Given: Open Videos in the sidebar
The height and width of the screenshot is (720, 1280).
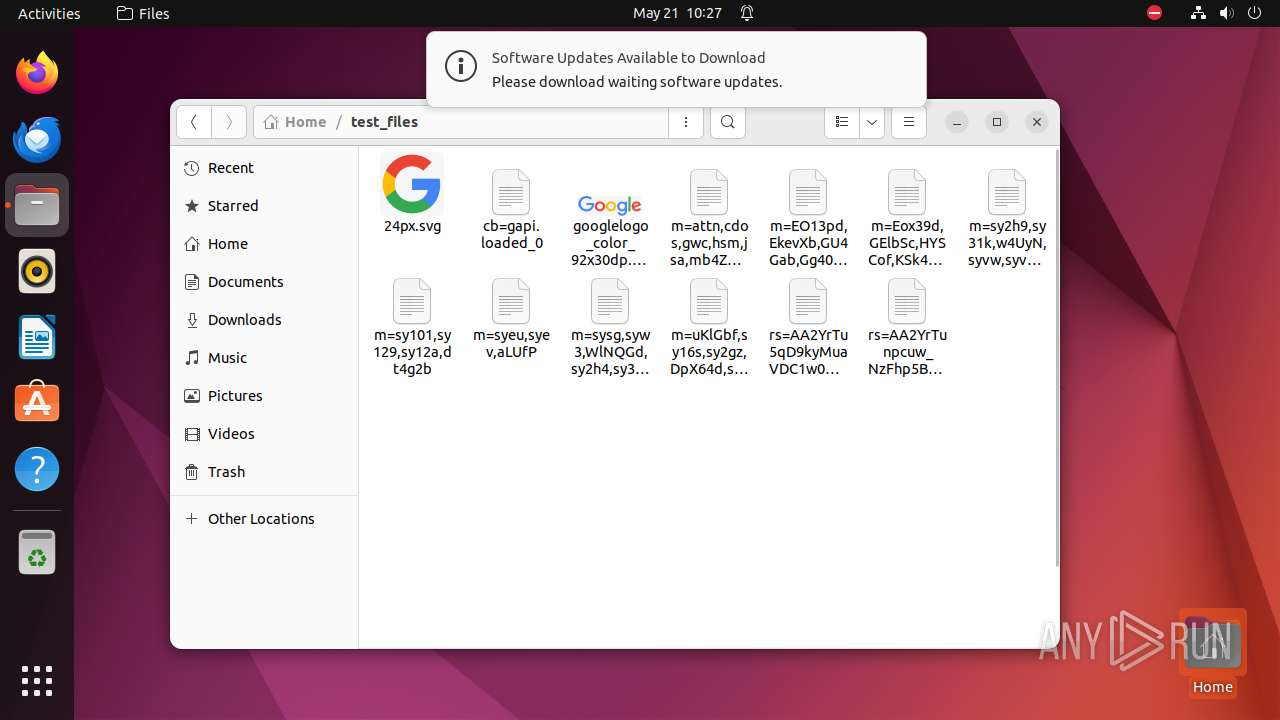Looking at the screenshot, I should 264,434.
